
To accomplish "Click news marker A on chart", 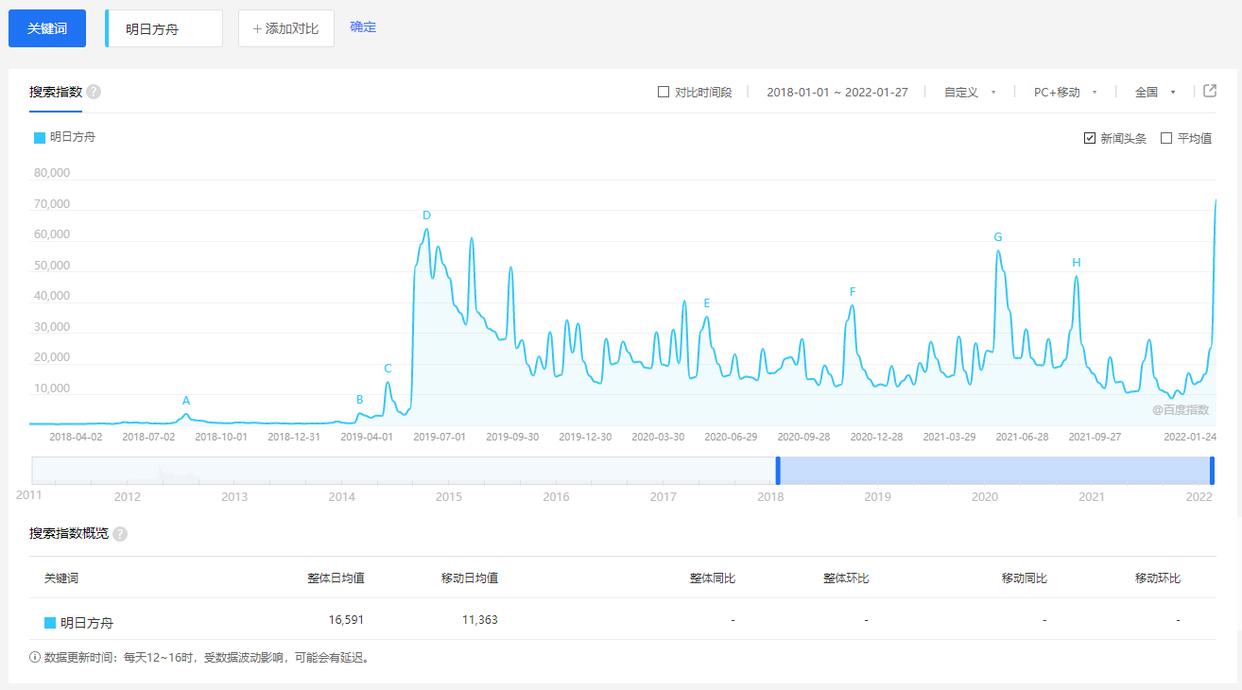I will point(186,400).
